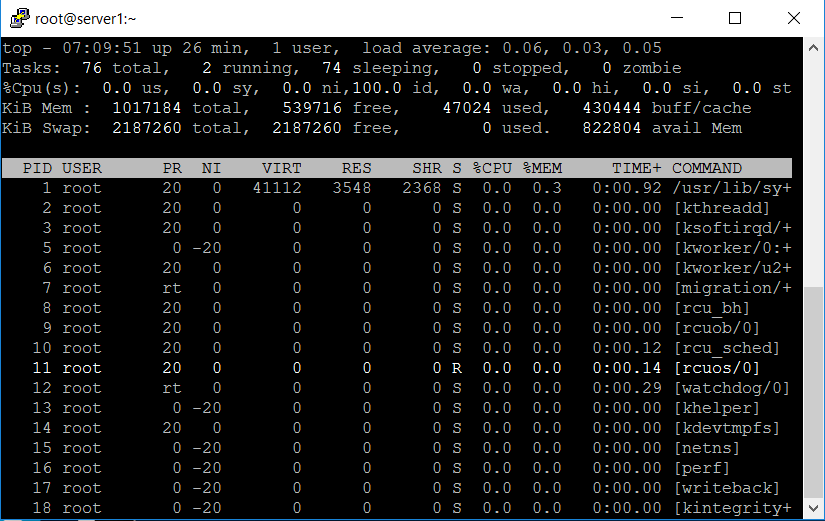Click the R state of PID 11
The height and width of the screenshot is (521, 825).
click(x=457, y=368)
